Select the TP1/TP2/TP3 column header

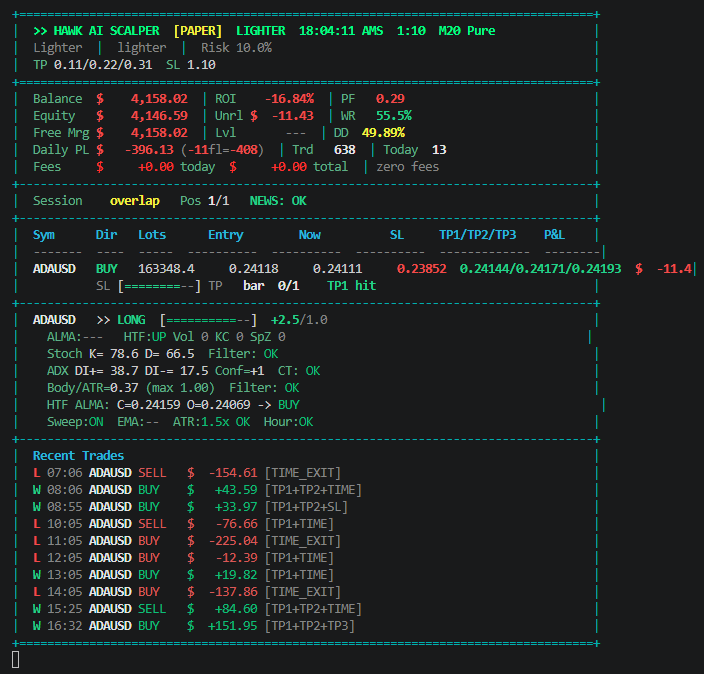(477, 235)
